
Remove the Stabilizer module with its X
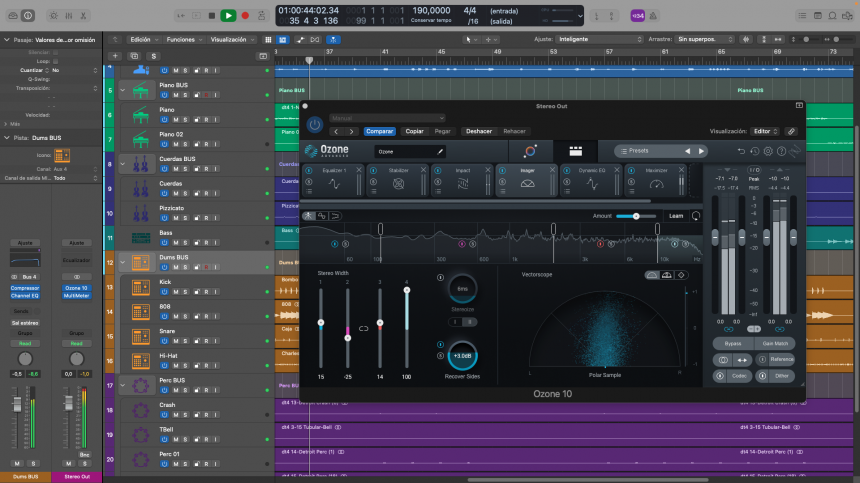click(x=423, y=170)
